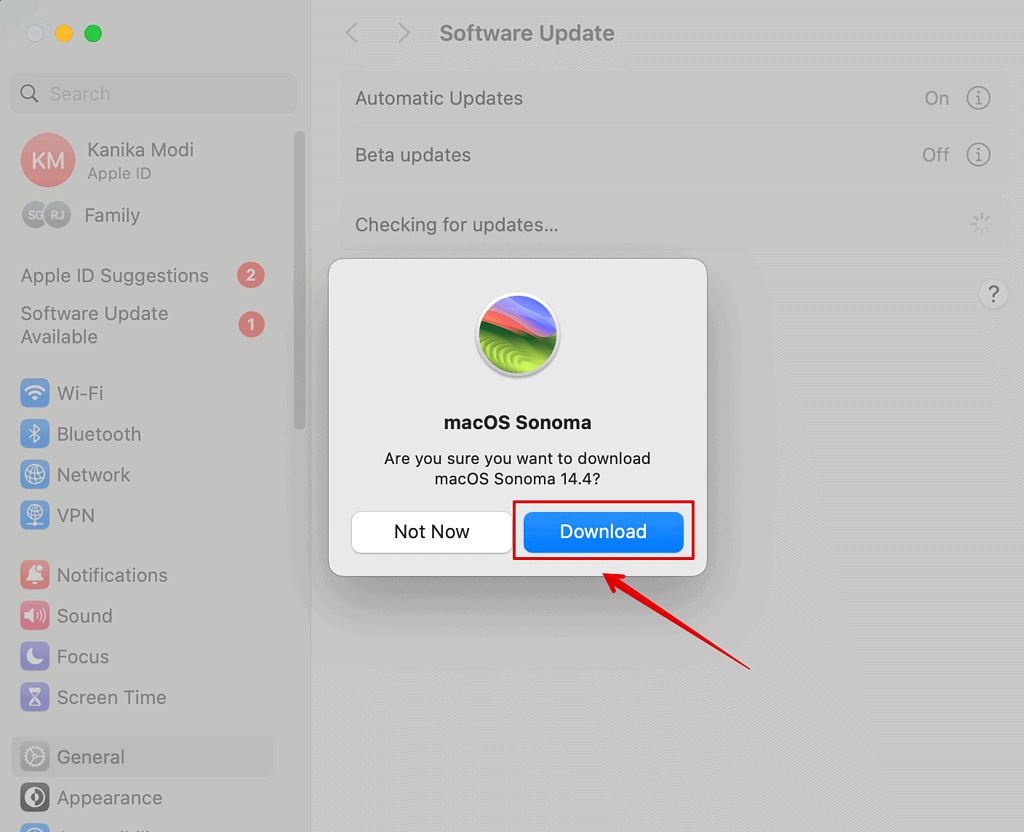
Task: Open Notifications via bell icon
Action: click(x=35, y=575)
